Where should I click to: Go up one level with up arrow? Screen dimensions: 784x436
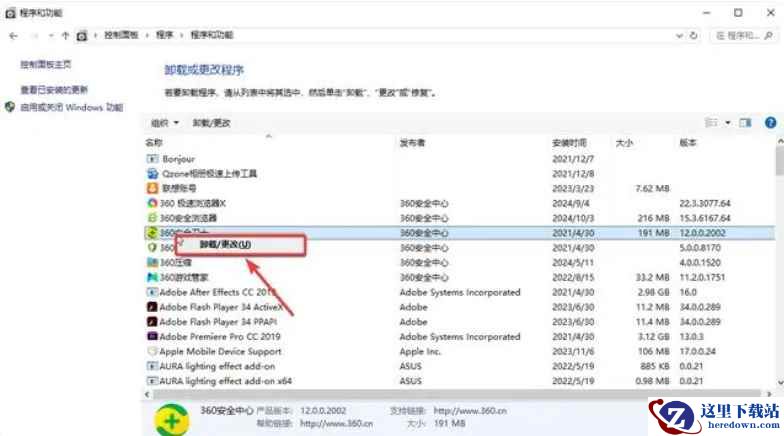tap(65, 36)
